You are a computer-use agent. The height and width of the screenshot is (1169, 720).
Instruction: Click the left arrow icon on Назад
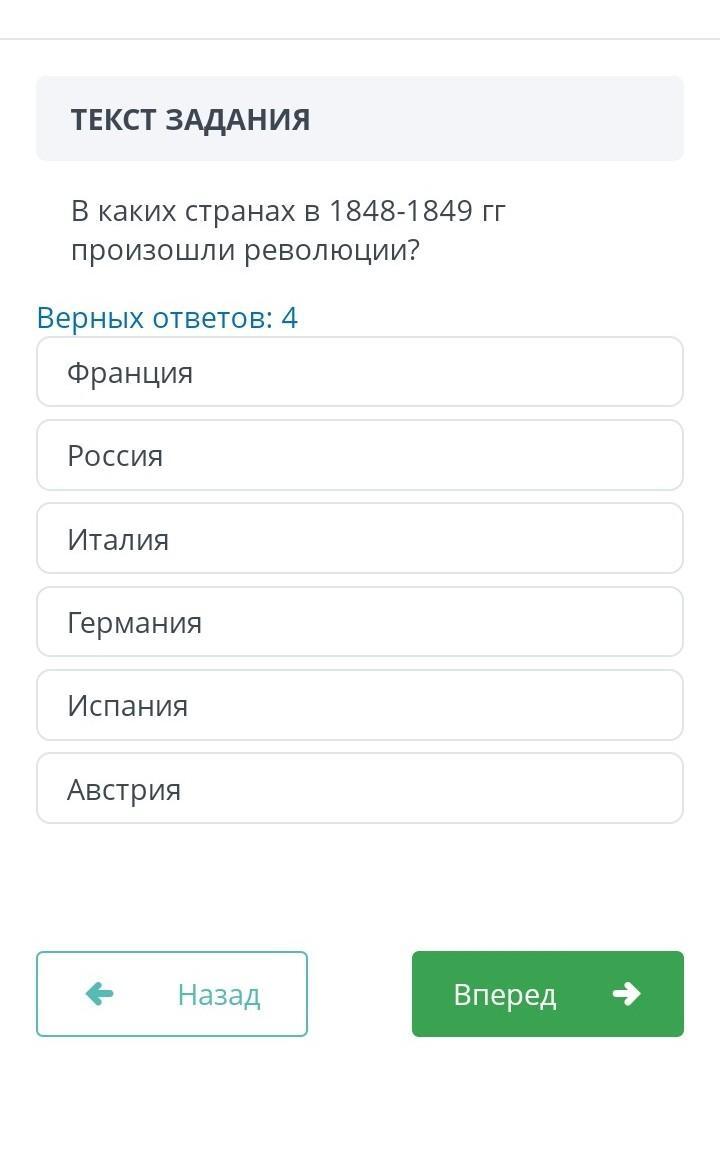point(99,993)
